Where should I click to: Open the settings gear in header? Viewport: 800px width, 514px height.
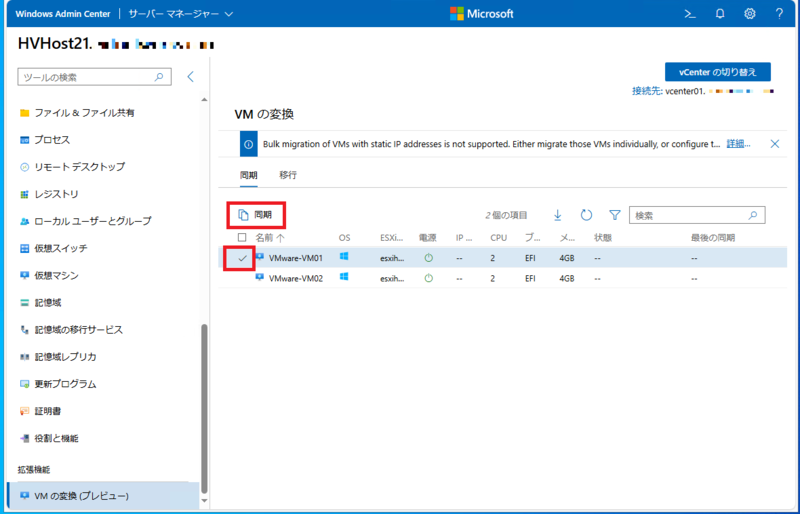click(x=749, y=14)
